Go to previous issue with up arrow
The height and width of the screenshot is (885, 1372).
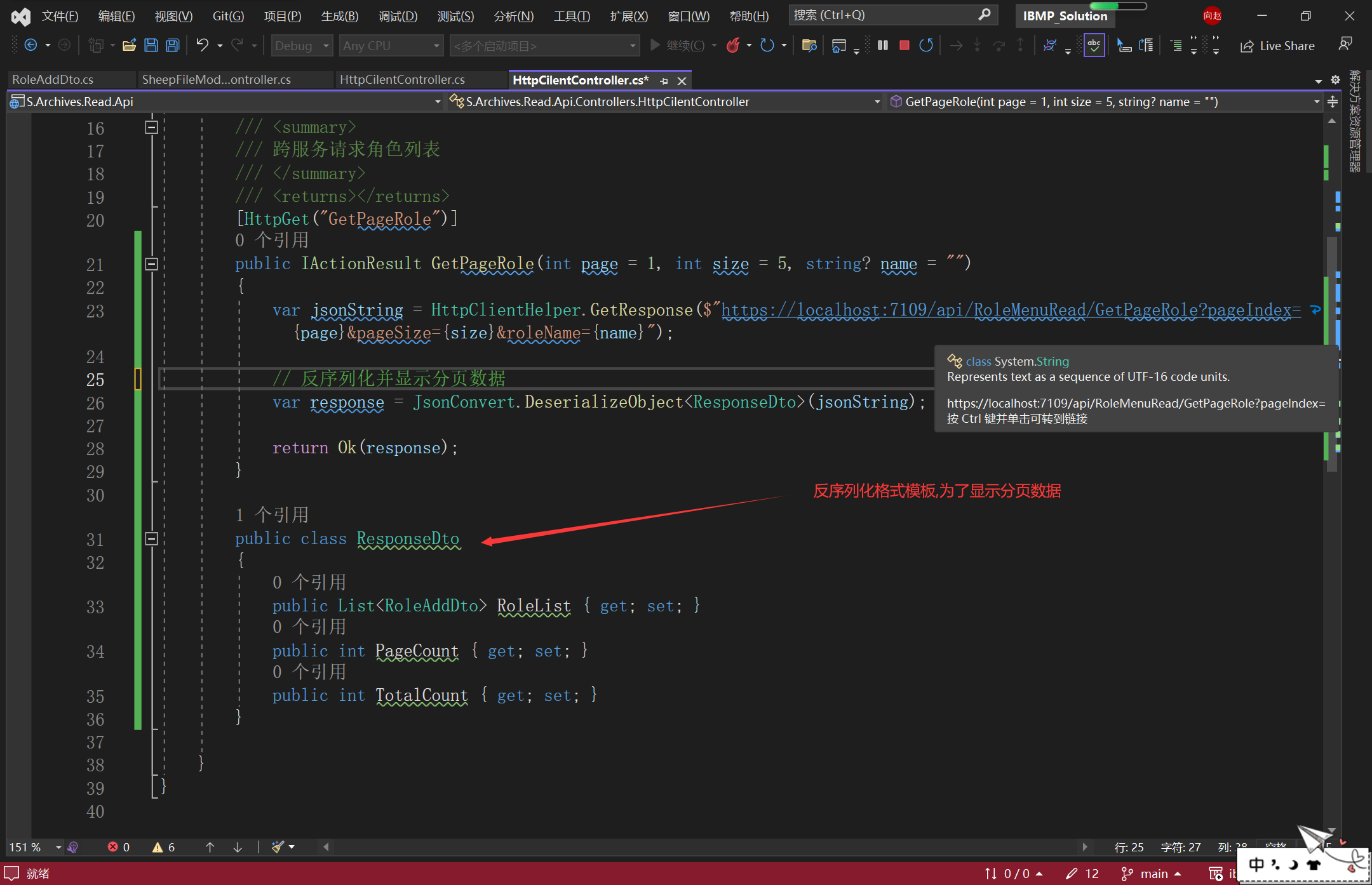[x=210, y=847]
